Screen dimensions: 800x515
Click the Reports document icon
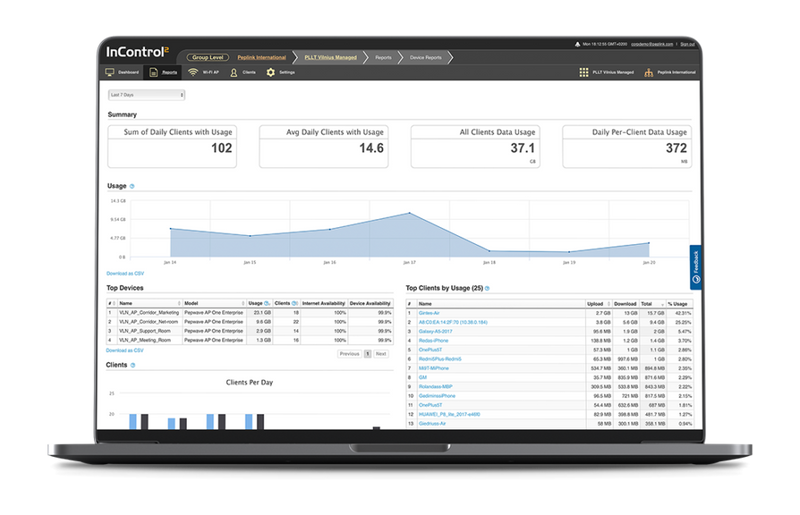154,72
